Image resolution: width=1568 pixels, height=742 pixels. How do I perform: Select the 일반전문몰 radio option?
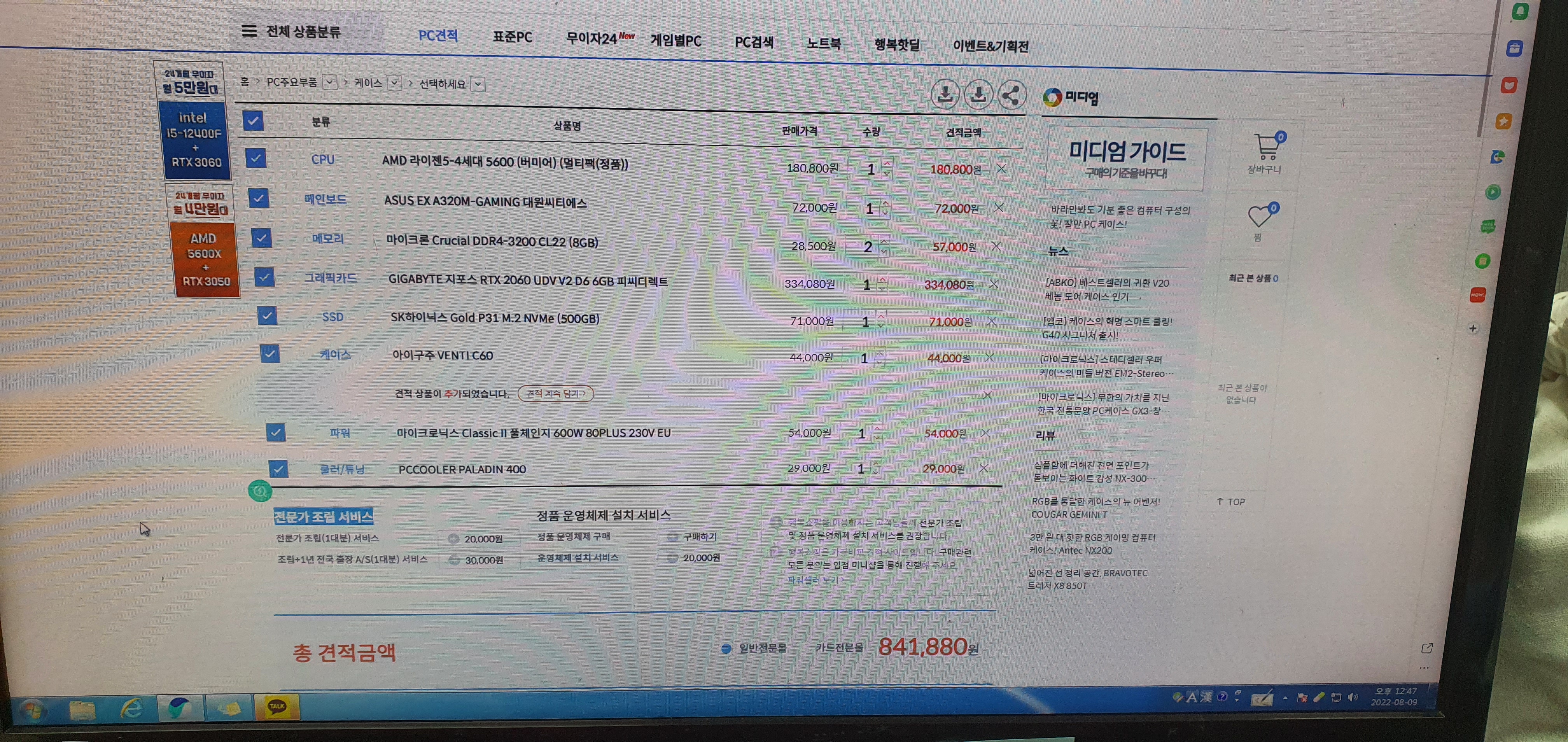tap(726, 648)
